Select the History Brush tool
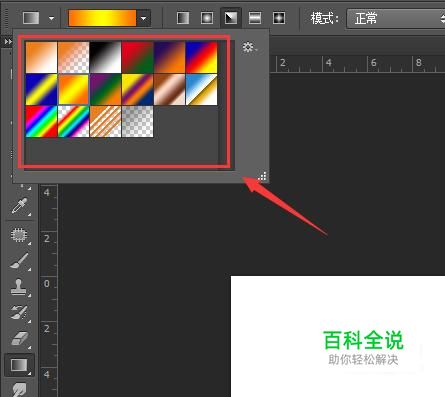 point(19,313)
